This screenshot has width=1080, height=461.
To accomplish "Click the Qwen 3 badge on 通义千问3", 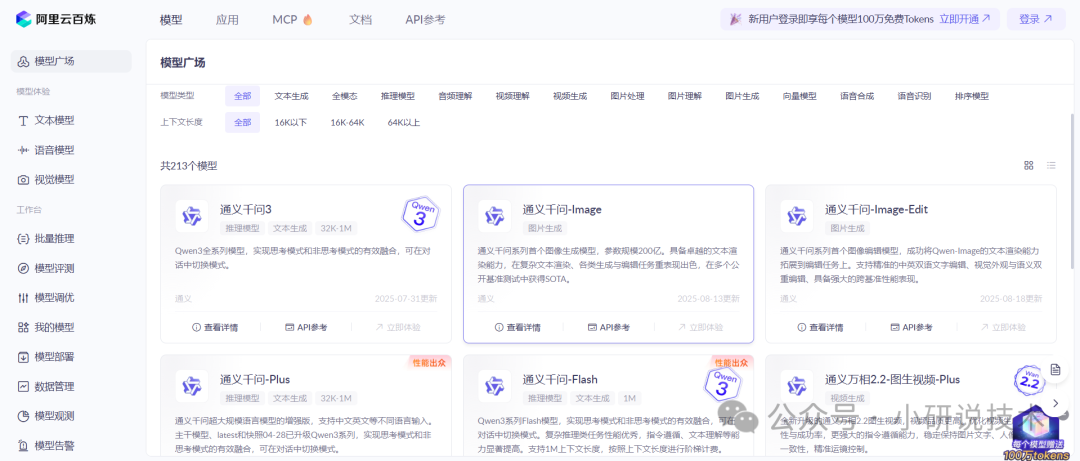I will [419, 214].
